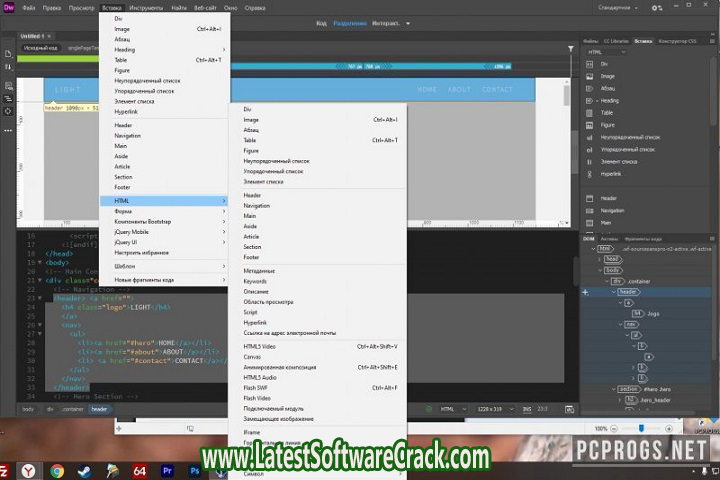Click the Figure icon in Insert panel

click(x=589, y=125)
